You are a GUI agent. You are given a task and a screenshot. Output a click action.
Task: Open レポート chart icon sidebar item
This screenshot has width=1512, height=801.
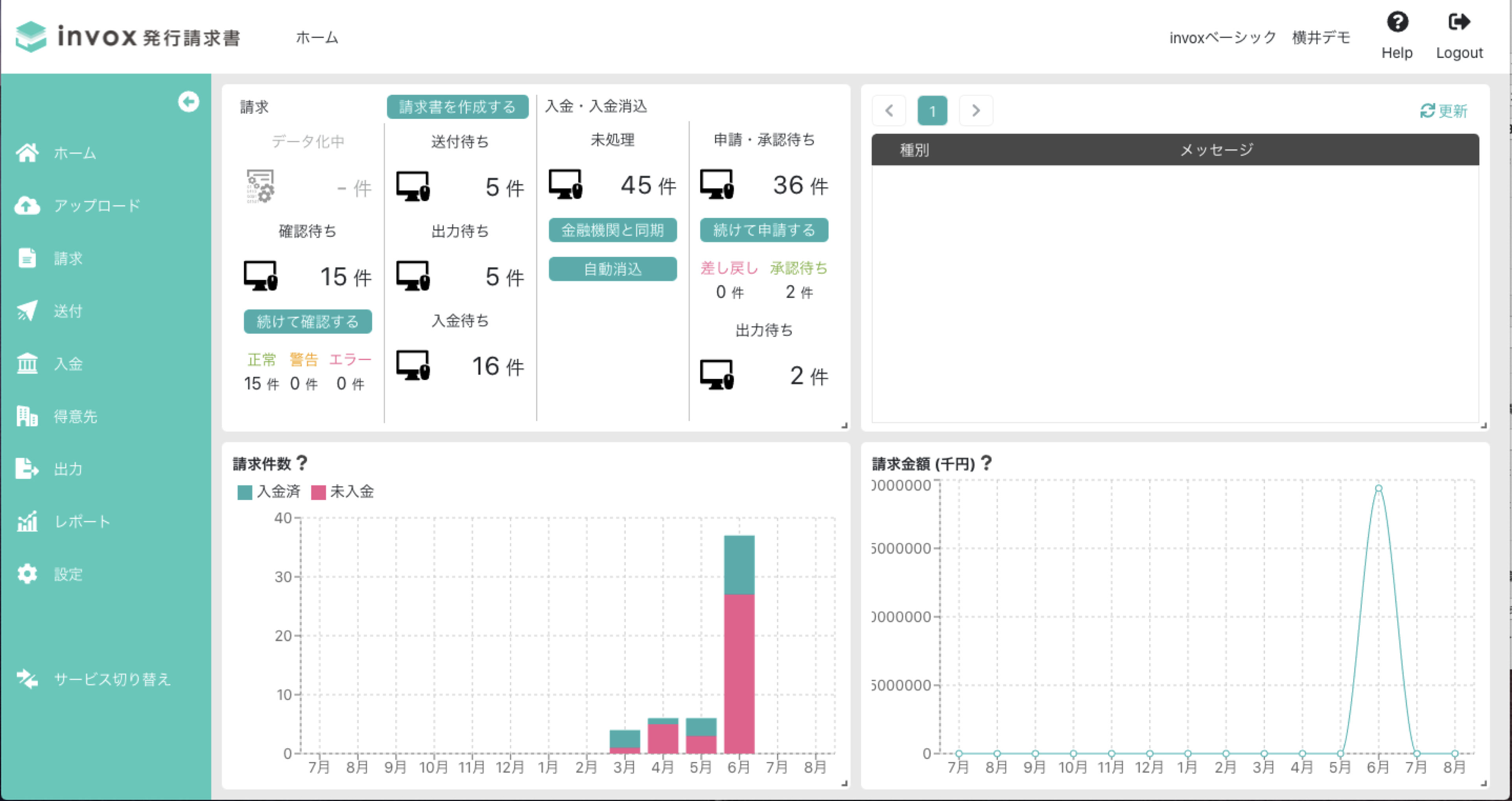(27, 521)
